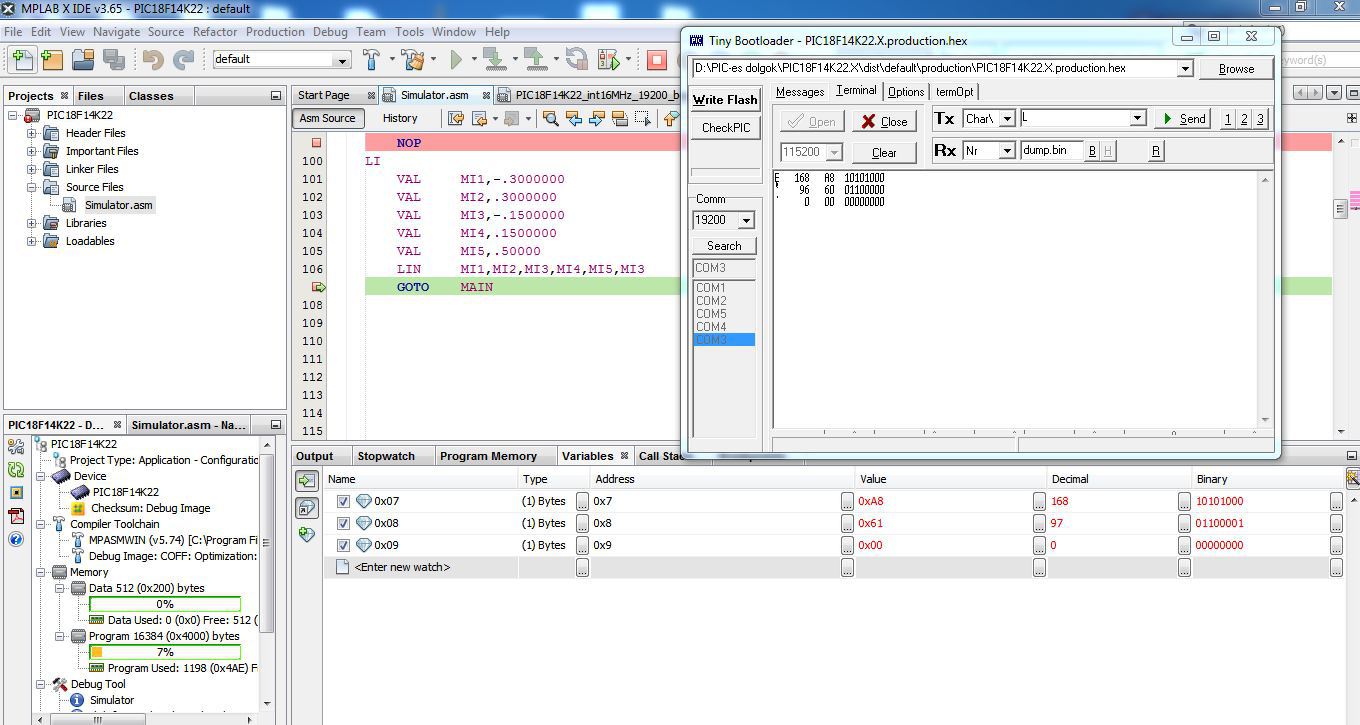The image size is (1360, 725).
Task: Click the Browse button in Tiny Bootloader
Action: [1236, 69]
